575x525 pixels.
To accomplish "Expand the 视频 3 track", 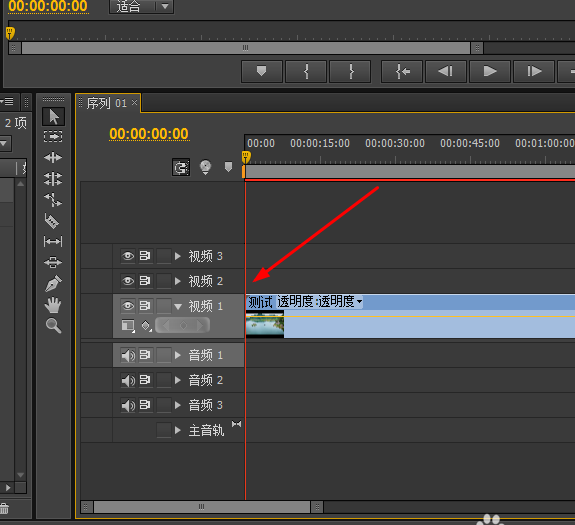I will (178, 256).
